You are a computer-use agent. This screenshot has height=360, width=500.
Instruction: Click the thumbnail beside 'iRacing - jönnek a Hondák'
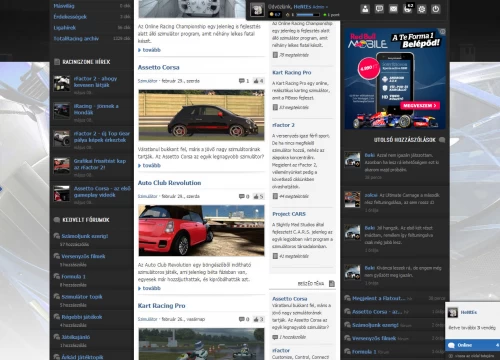(x=62, y=111)
